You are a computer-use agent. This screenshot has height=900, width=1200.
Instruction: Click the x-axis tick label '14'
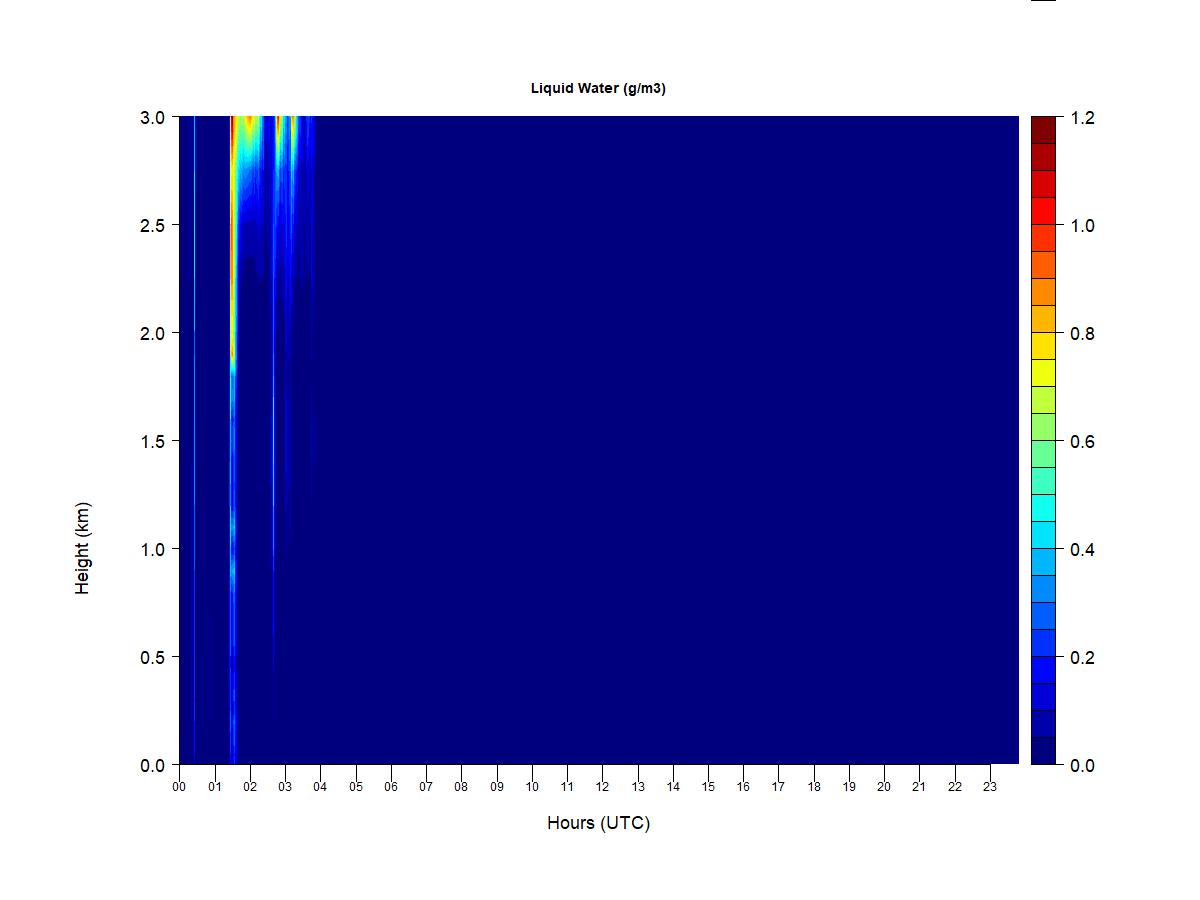click(x=673, y=787)
